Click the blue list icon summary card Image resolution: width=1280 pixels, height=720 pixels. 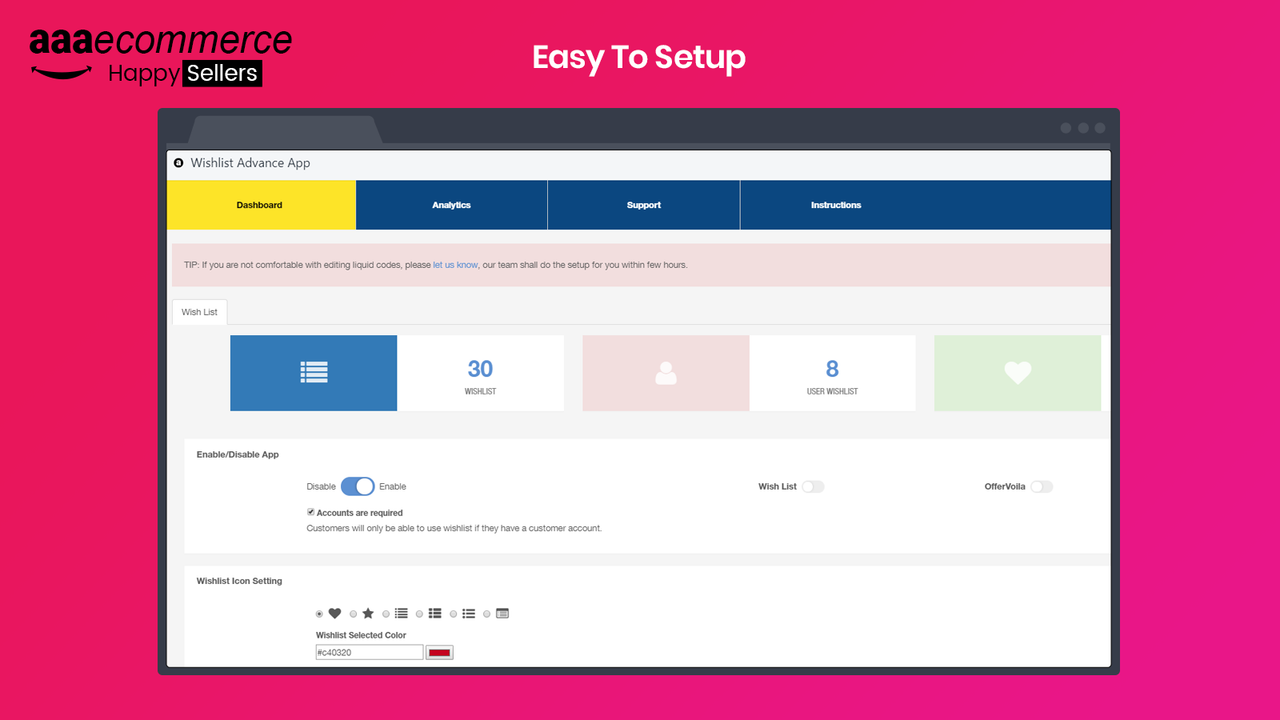(313, 372)
